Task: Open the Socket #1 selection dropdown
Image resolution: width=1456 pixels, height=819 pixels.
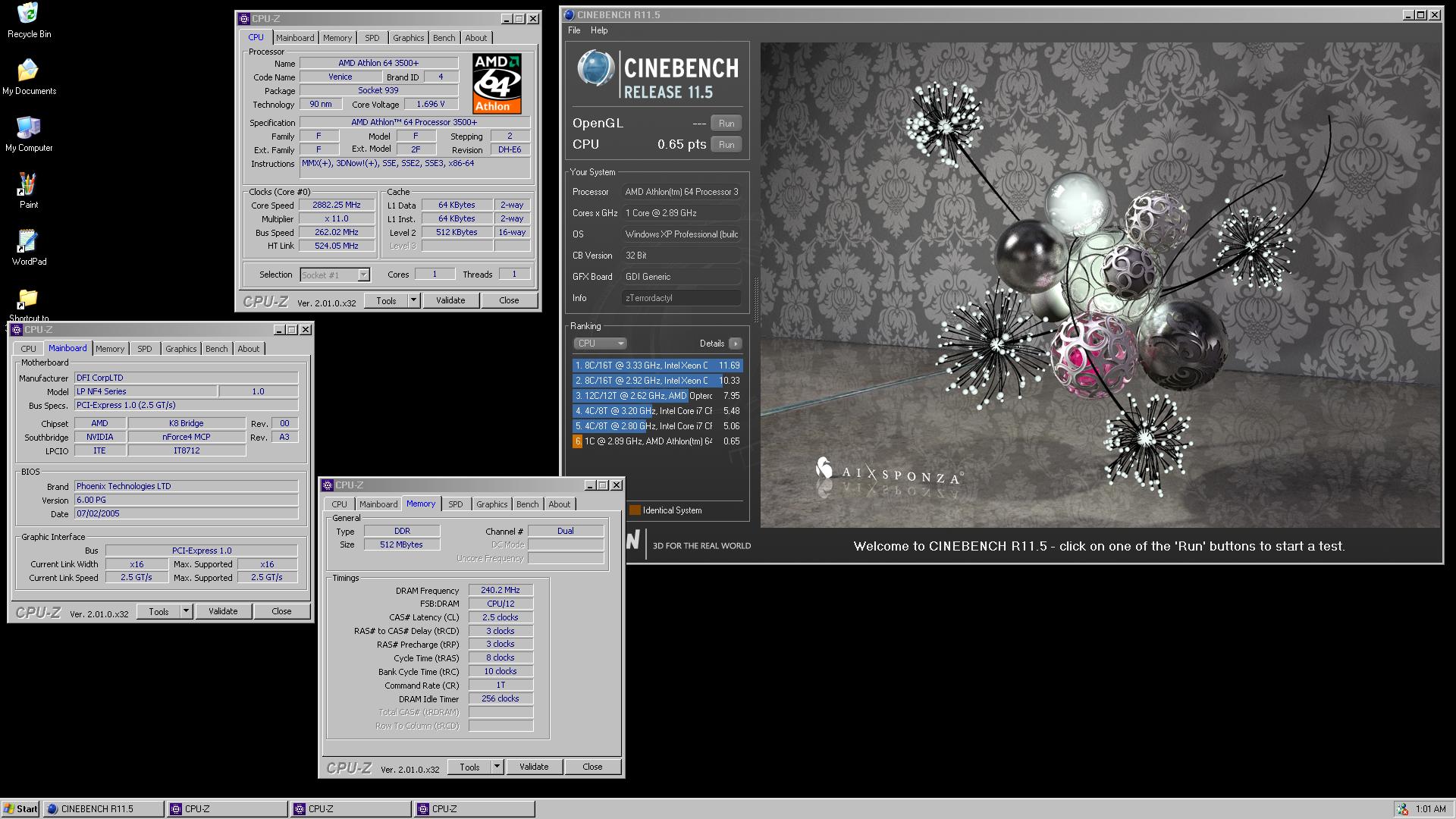Action: 334,275
